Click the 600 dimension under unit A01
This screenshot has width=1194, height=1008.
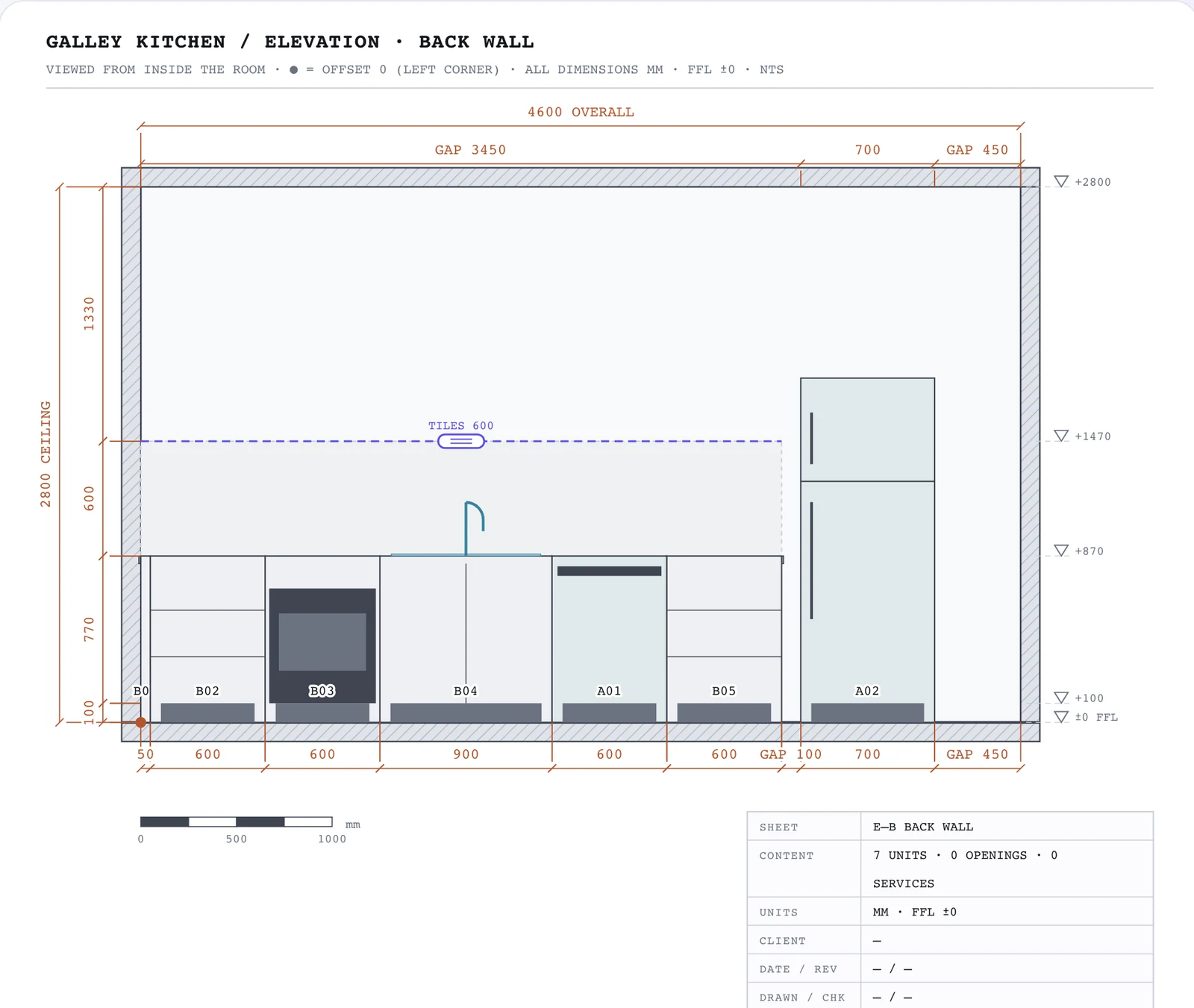pos(609,754)
